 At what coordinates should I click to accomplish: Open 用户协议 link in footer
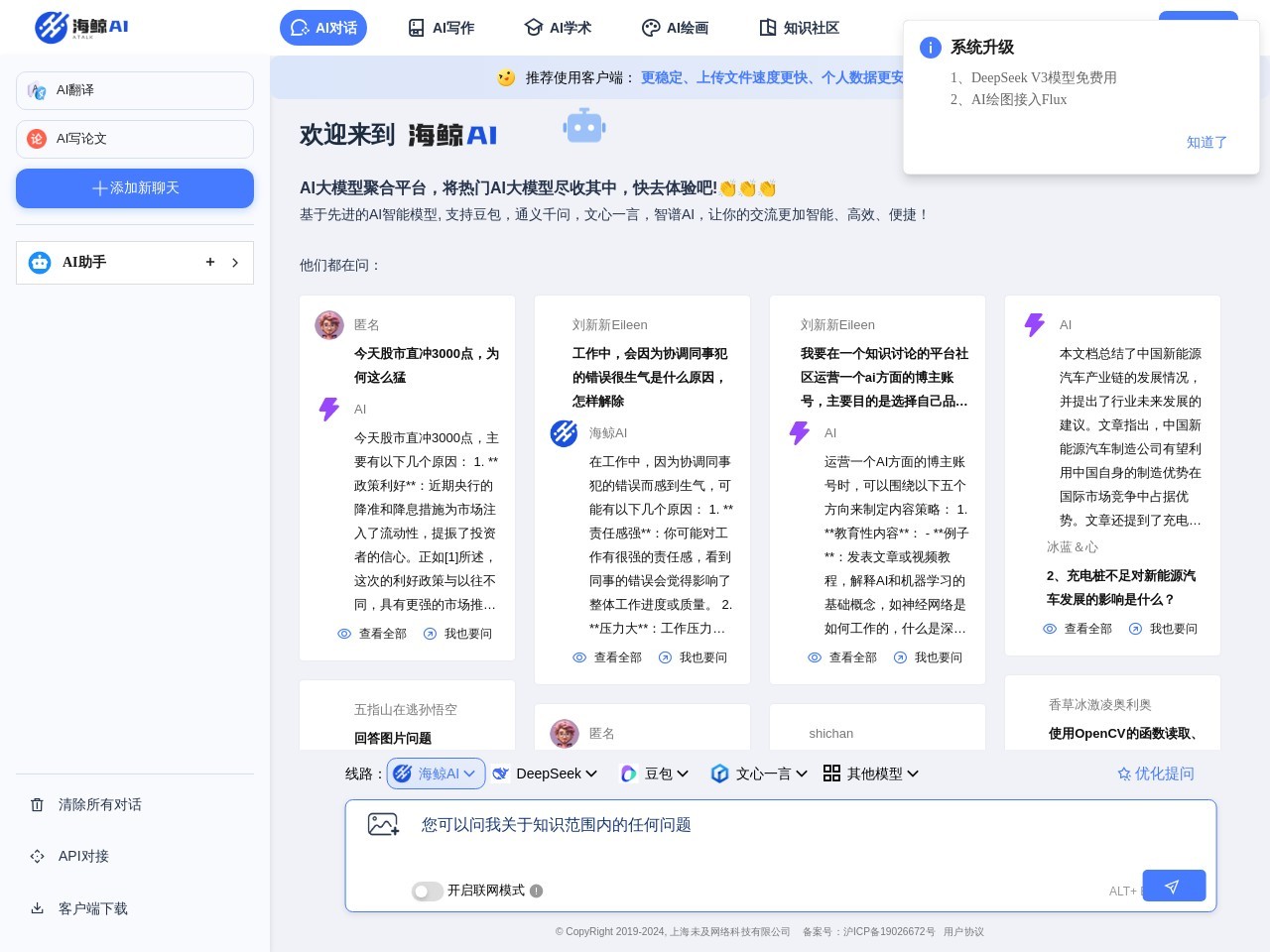963,931
